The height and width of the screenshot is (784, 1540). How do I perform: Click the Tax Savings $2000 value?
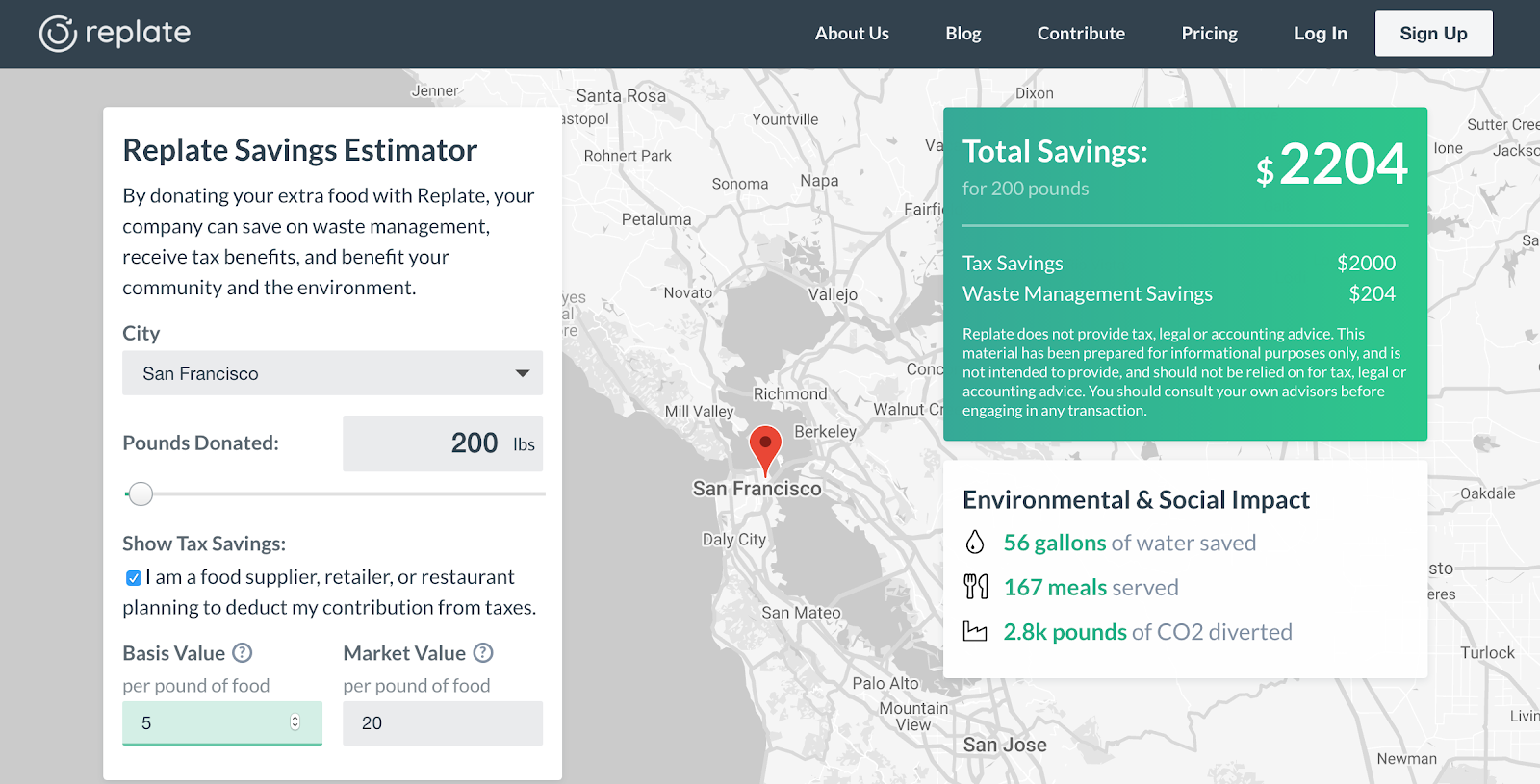(1366, 263)
